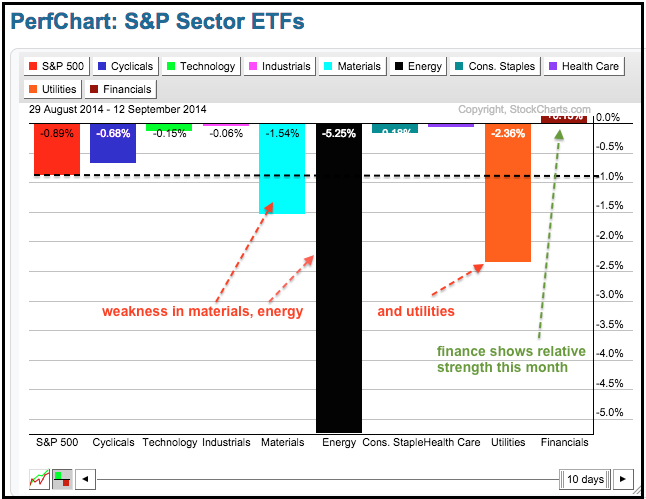This screenshot has height=499, width=646.
Task: Toggle Energy sector in legend
Action: [417, 67]
